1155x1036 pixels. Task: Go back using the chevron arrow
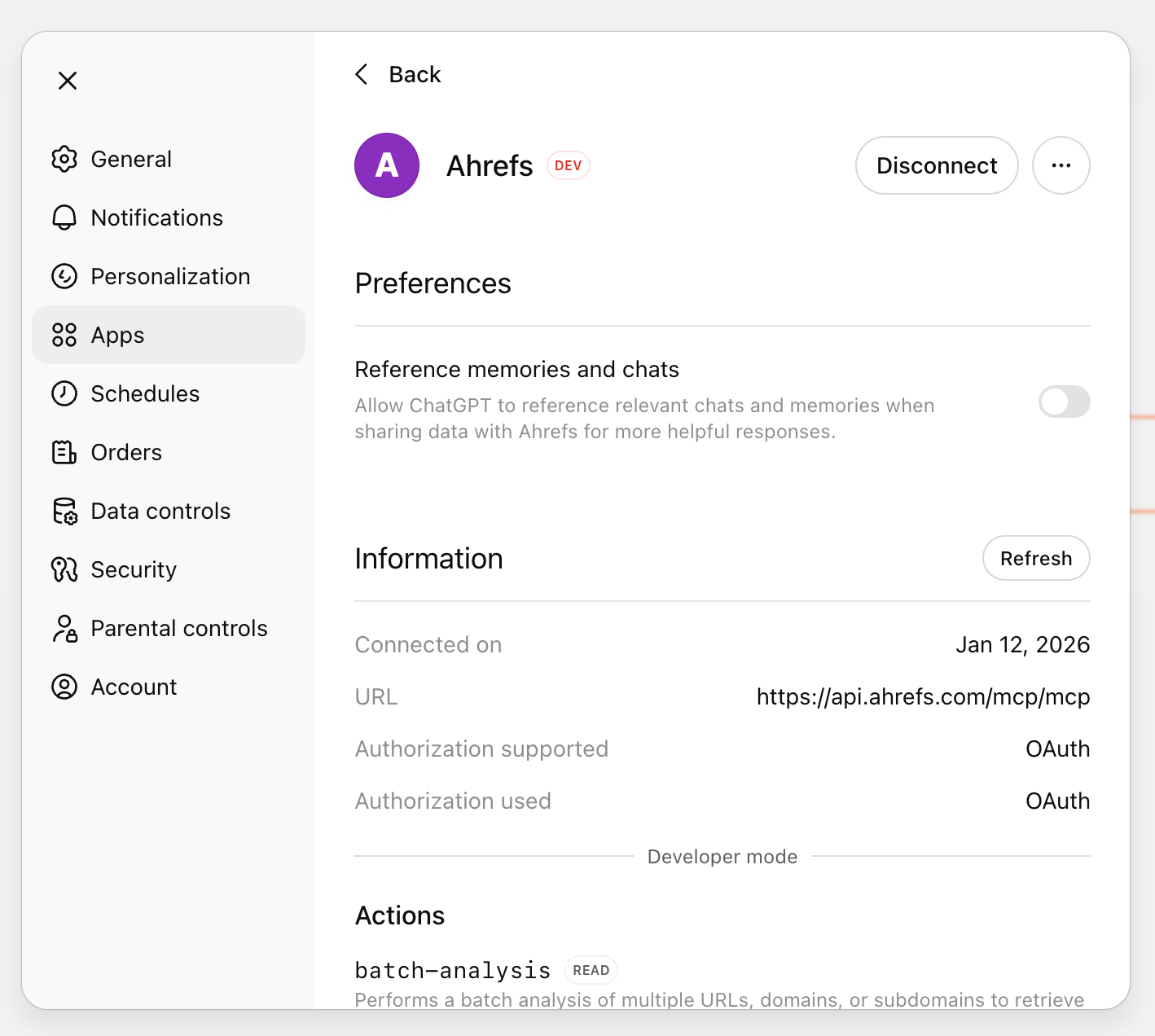[x=362, y=74]
